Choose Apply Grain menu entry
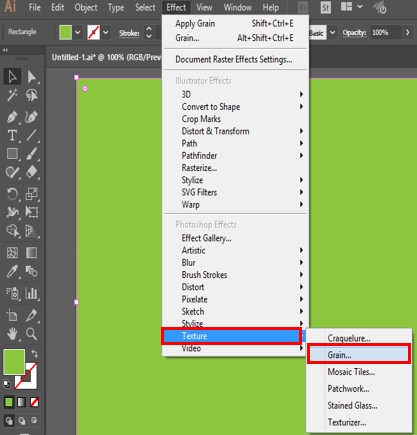 pyautogui.click(x=236, y=24)
